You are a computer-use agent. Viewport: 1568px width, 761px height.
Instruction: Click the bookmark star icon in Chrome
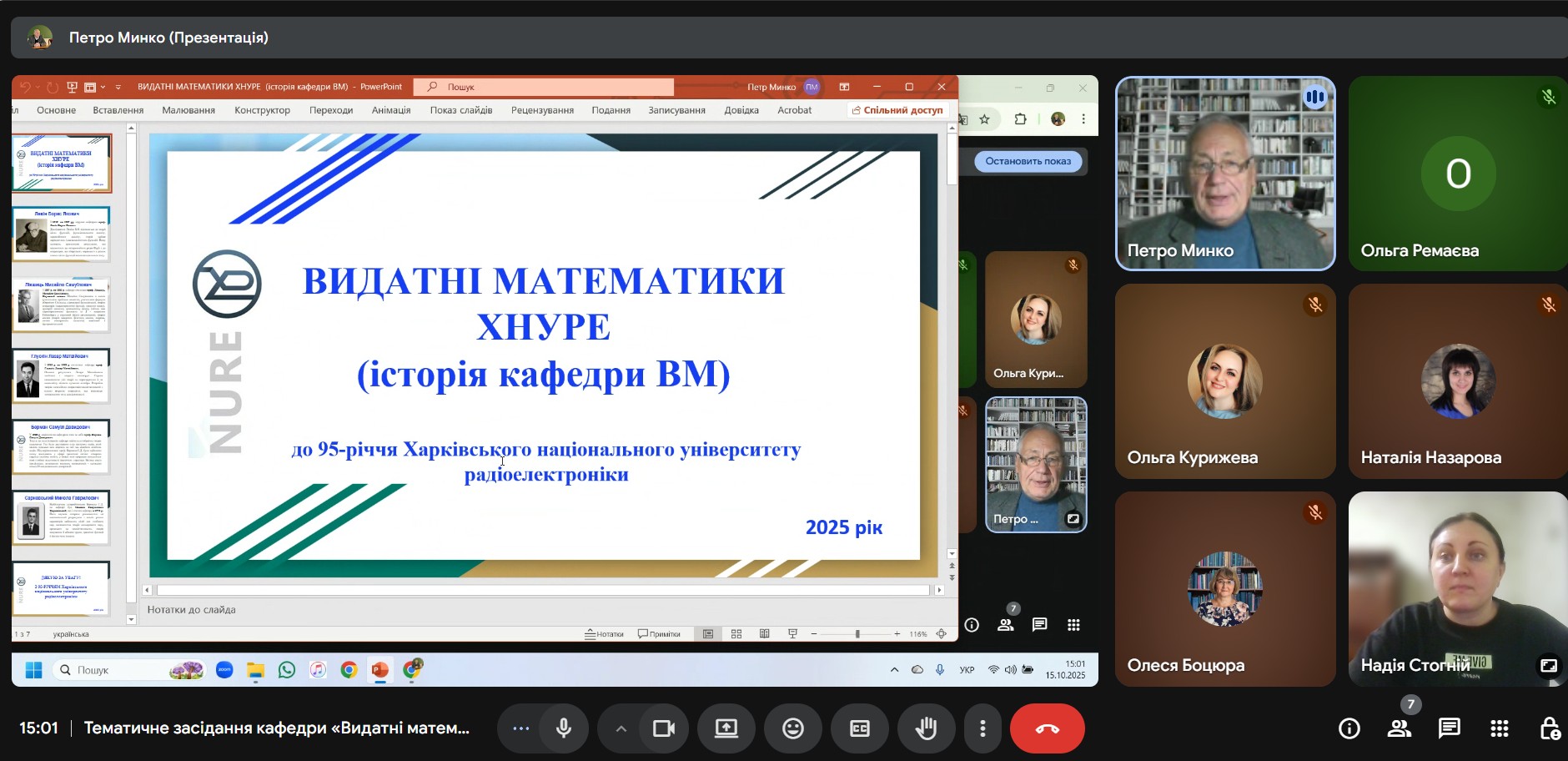pos(984,119)
